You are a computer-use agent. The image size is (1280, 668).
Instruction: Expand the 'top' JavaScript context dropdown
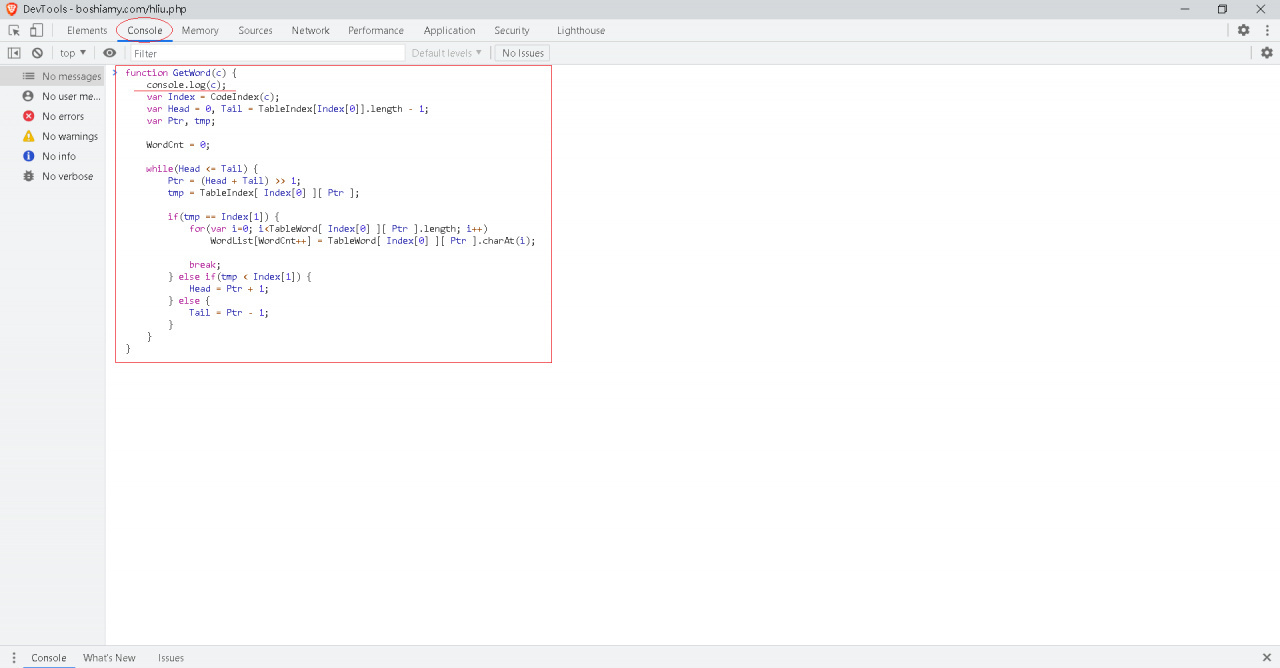pos(72,53)
